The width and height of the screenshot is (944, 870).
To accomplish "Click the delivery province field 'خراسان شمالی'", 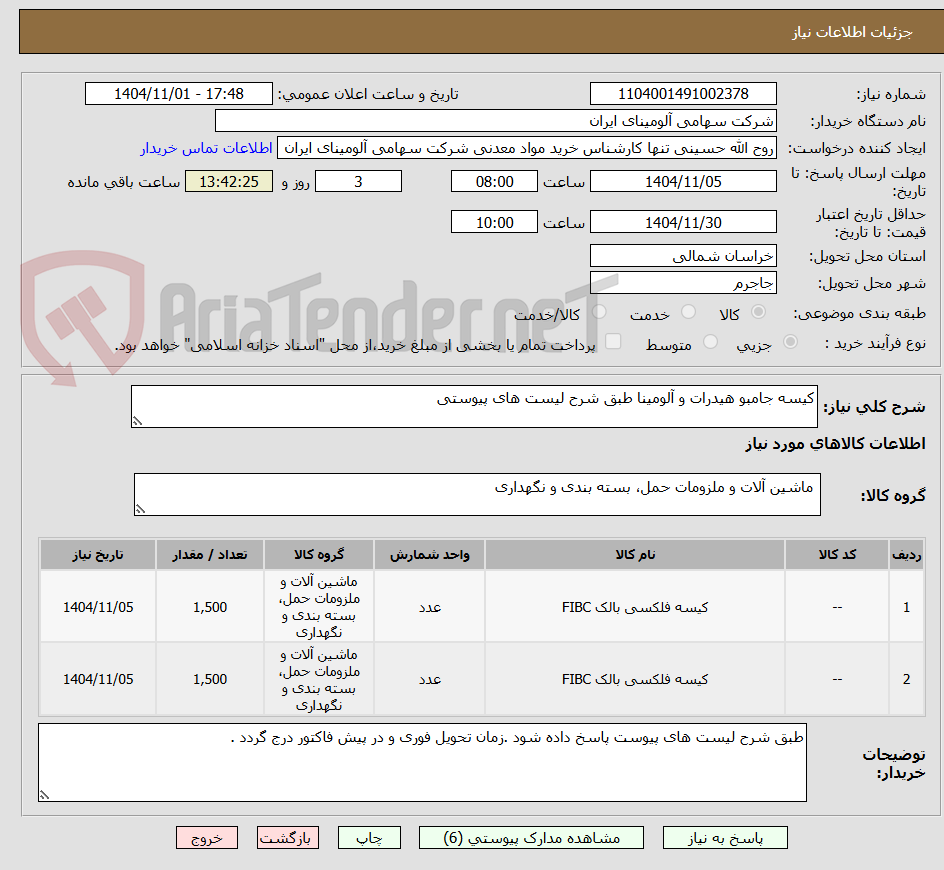I will (683, 256).
